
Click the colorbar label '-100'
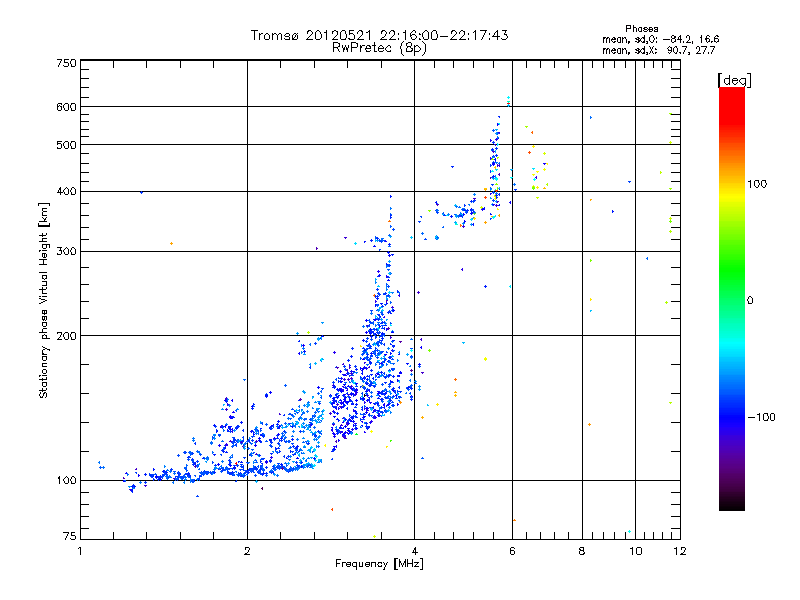[x=761, y=417]
